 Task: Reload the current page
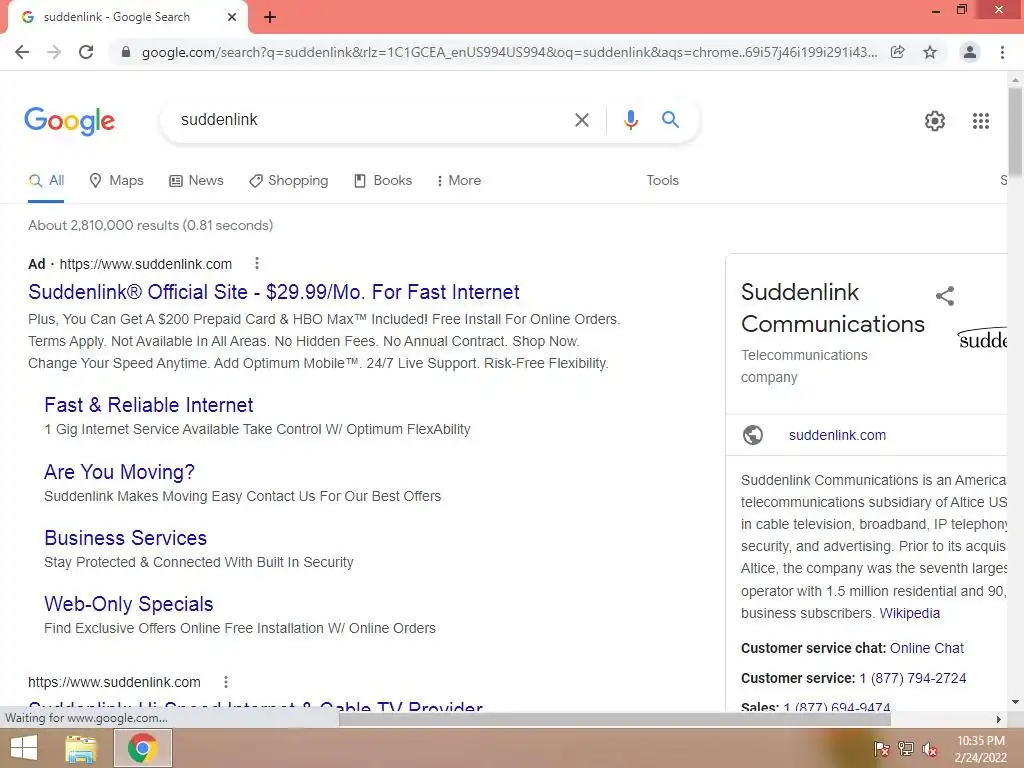pos(86,52)
